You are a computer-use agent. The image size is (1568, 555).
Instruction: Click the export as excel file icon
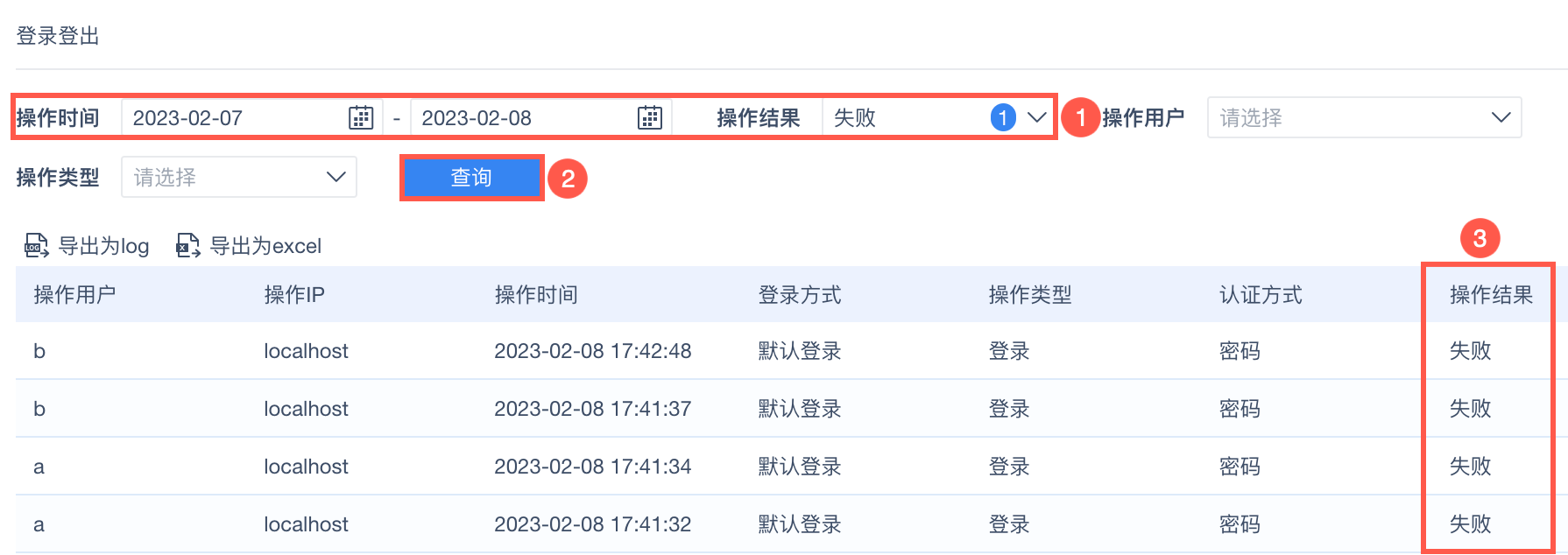[x=188, y=246]
